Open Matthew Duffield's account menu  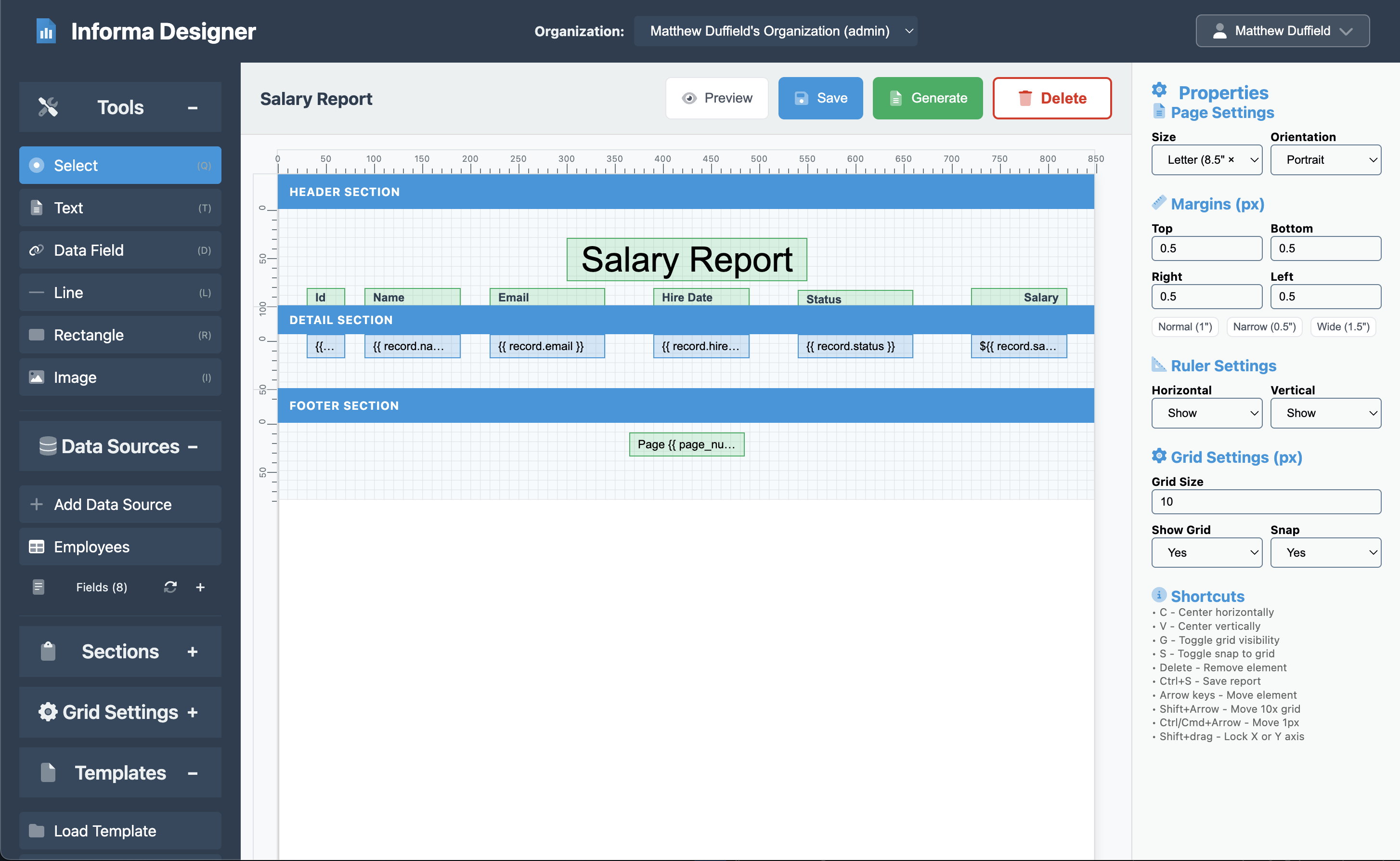(x=1282, y=31)
